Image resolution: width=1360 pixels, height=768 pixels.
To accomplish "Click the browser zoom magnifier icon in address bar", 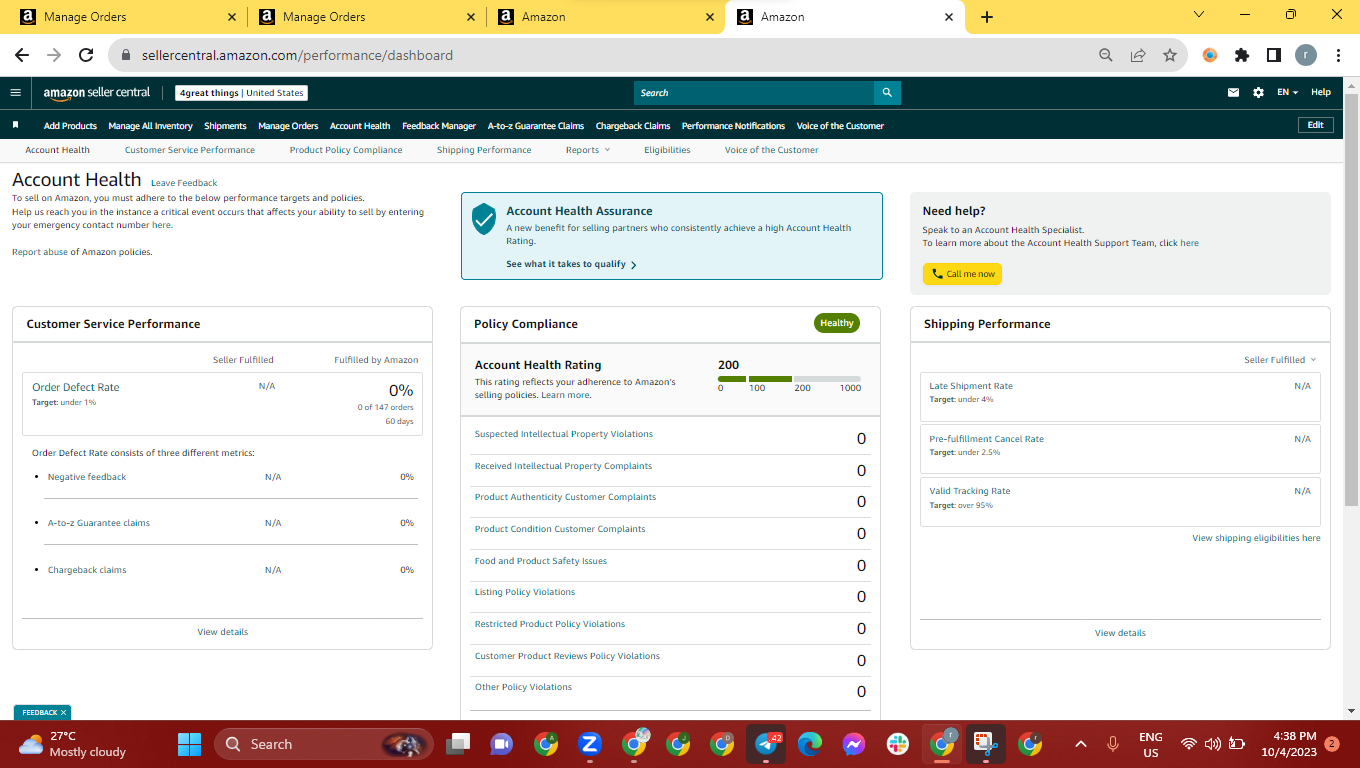I will point(1106,55).
